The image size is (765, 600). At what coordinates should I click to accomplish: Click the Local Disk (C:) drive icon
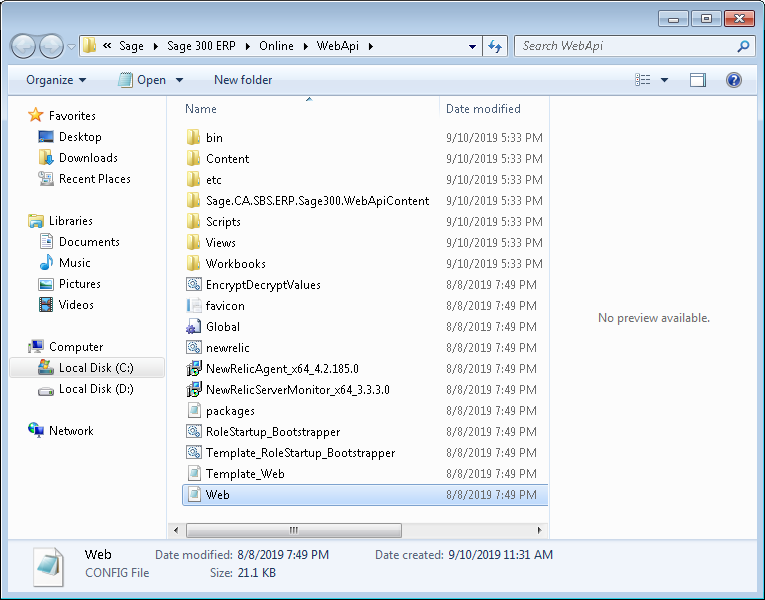(46, 367)
